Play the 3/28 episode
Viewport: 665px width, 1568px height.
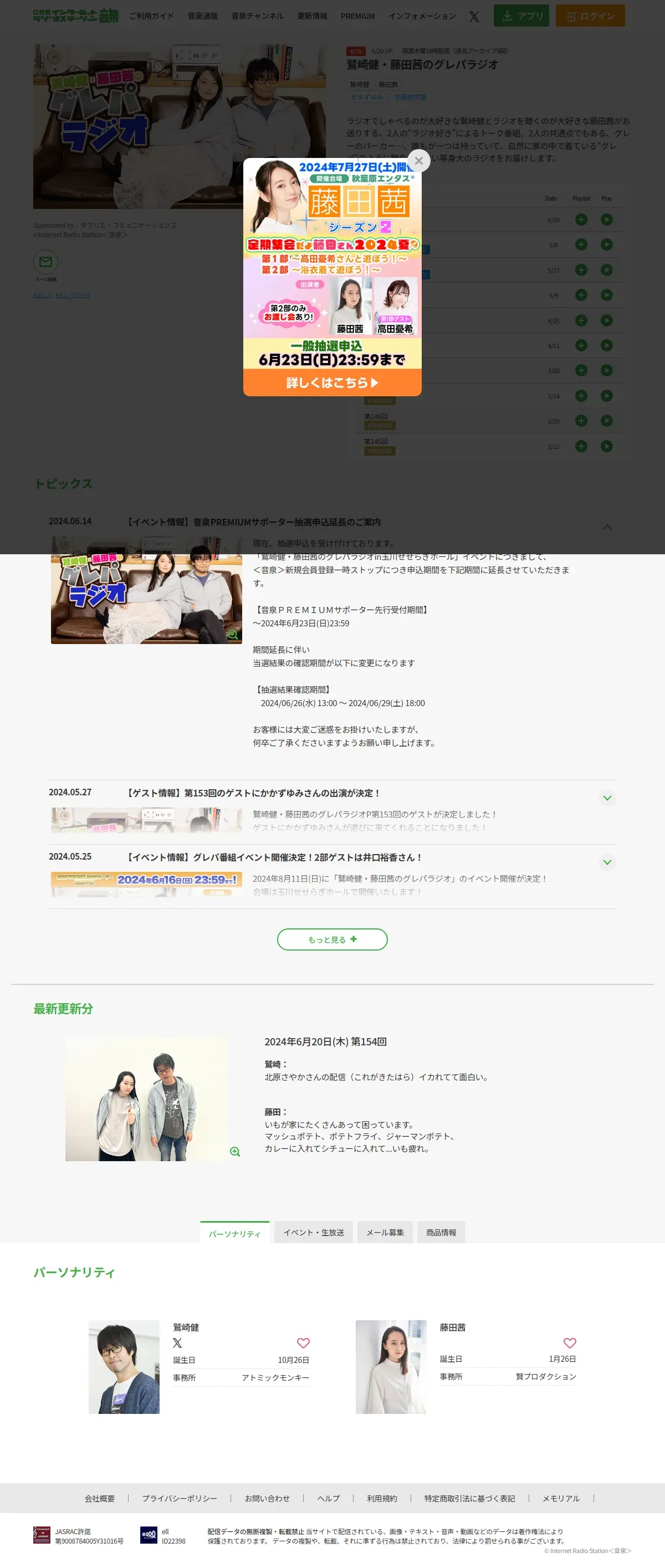click(607, 370)
